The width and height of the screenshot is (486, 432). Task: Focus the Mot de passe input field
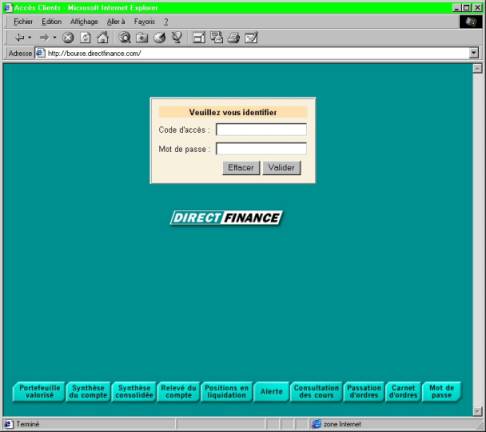point(261,148)
